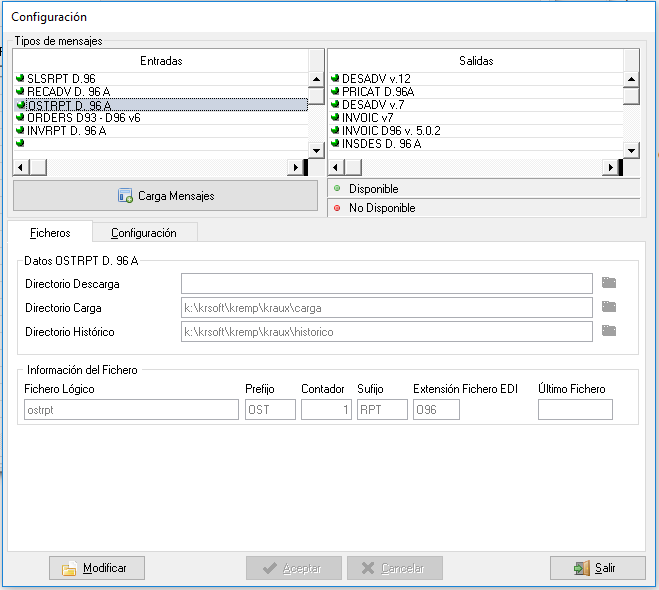Open folder browser for Directorio Descarga
659x590 pixels.
(609, 283)
